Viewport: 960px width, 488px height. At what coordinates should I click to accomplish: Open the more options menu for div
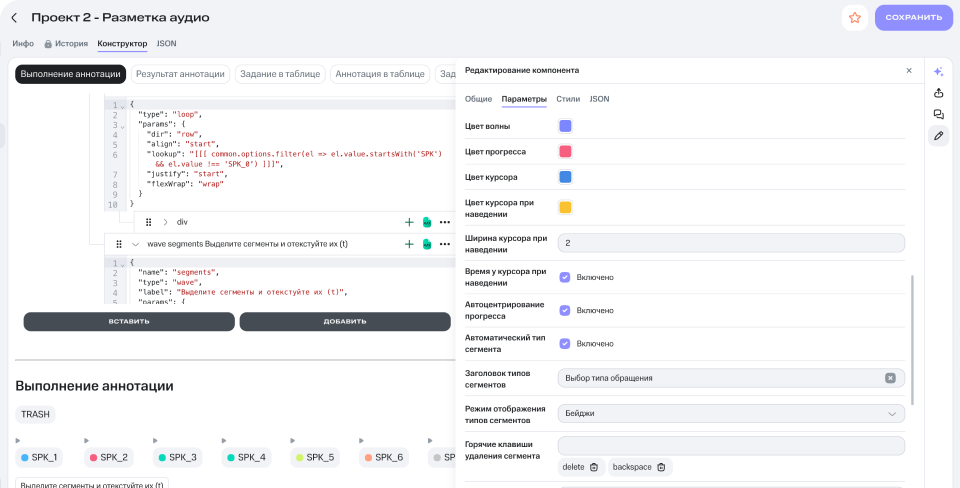[x=444, y=222]
